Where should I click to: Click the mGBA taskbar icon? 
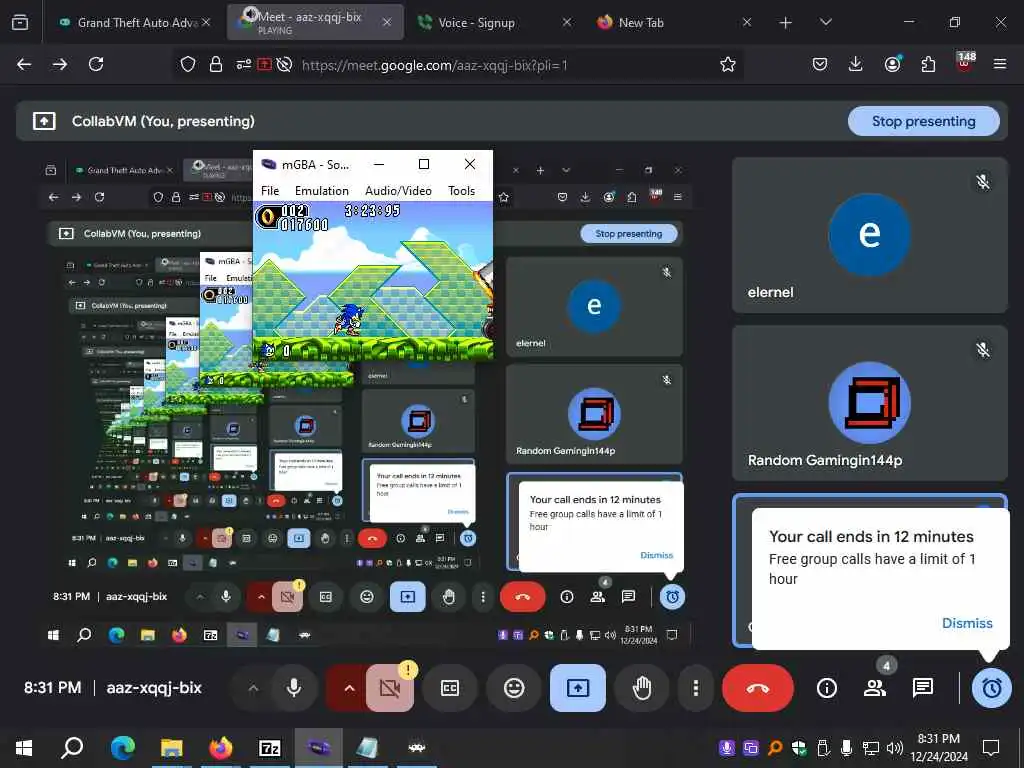click(319, 747)
